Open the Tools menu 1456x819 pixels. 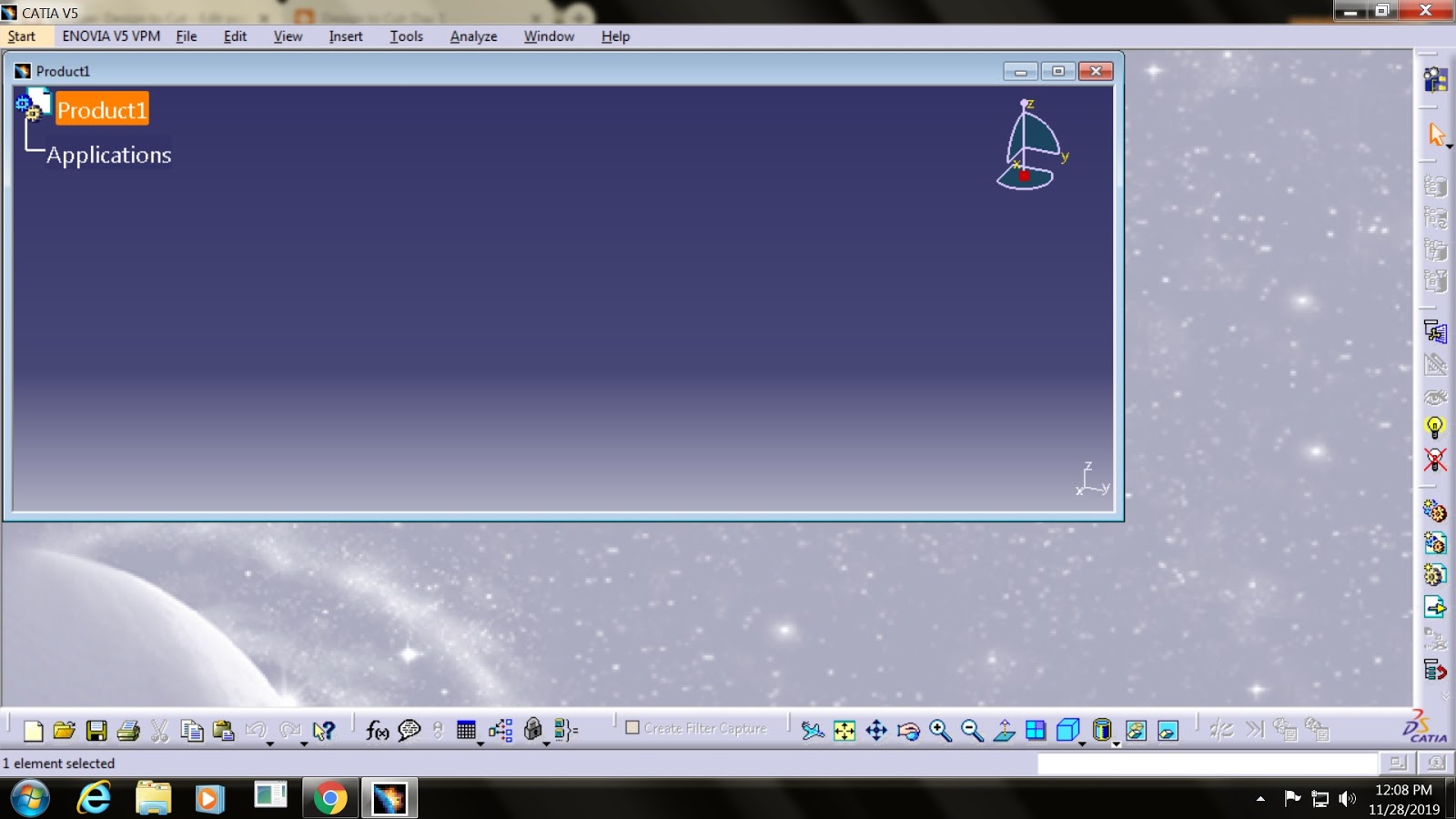coord(406,36)
